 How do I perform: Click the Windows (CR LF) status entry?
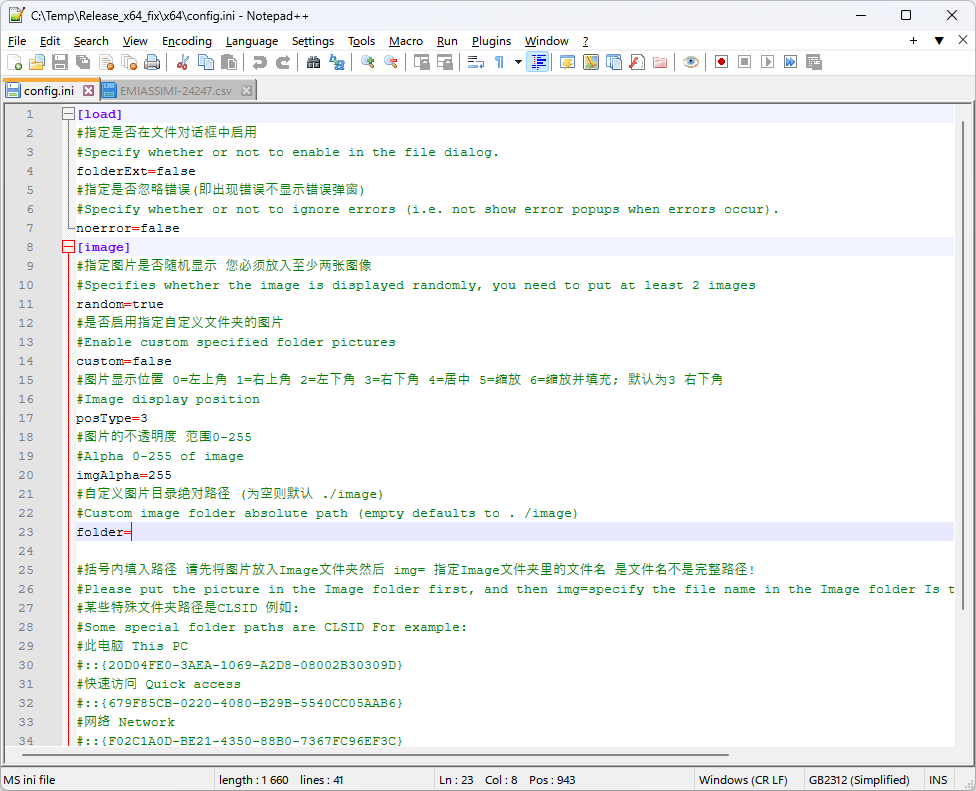pos(743,780)
